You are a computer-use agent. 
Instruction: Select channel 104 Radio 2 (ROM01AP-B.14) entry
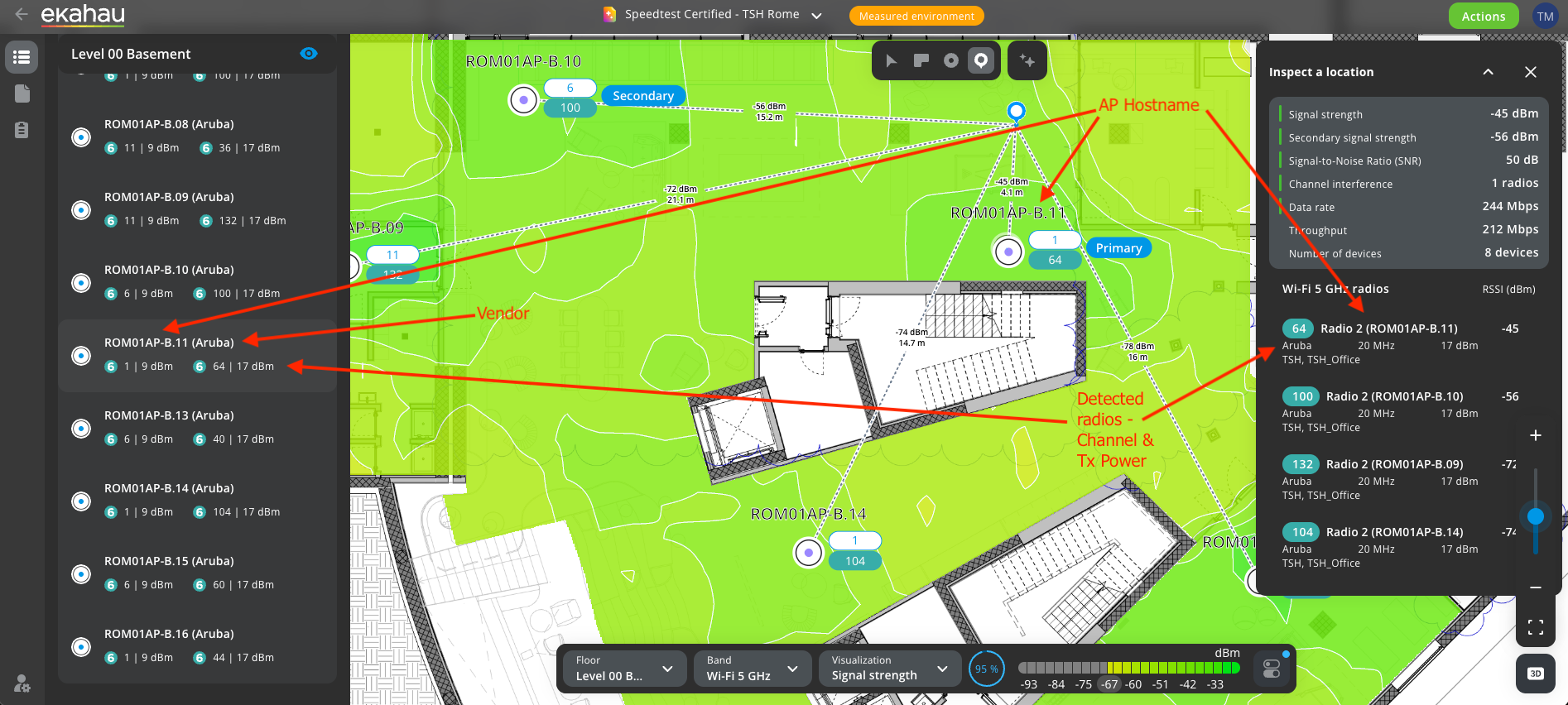[x=1400, y=547]
